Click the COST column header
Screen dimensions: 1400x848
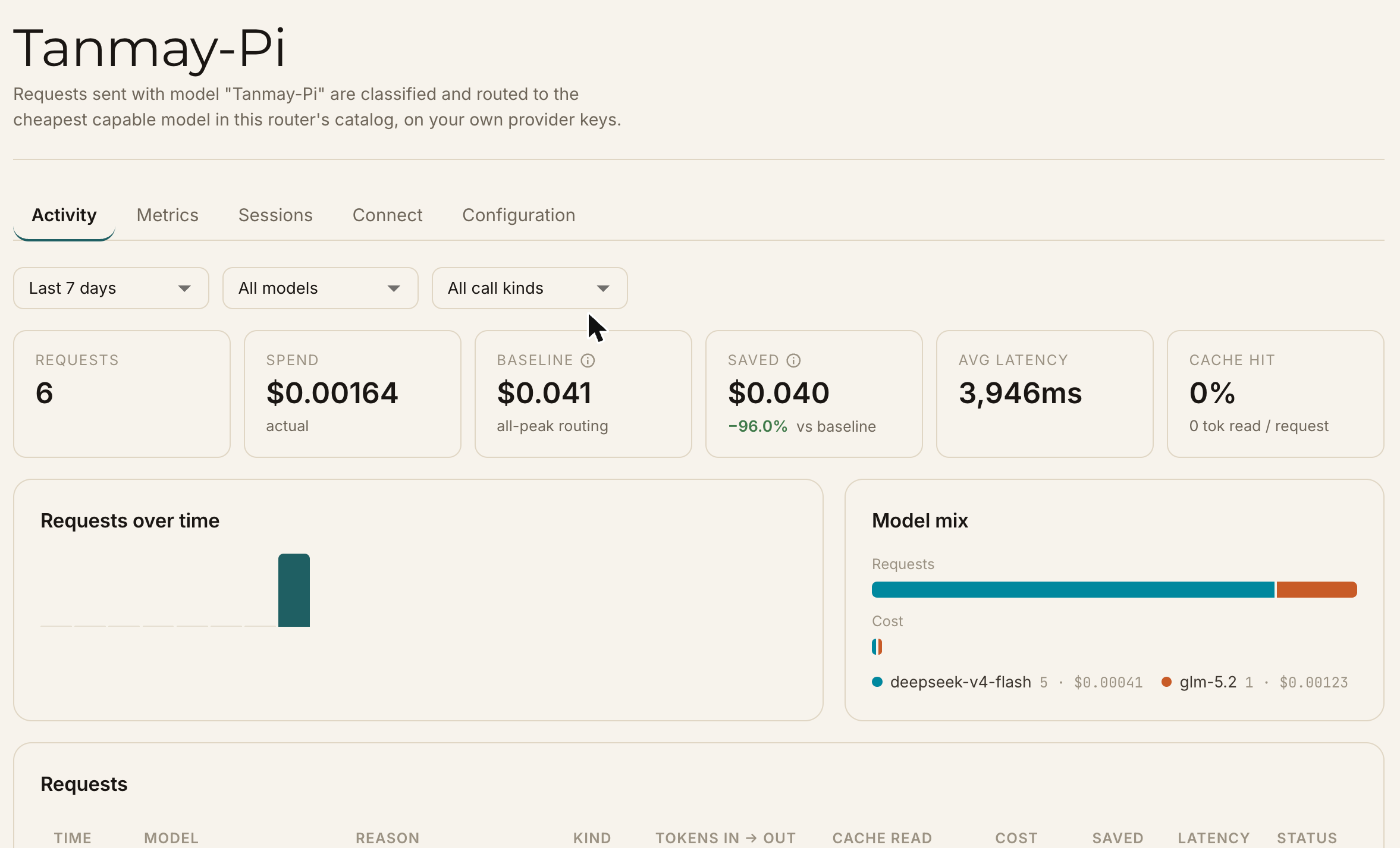tap(1016, 838)
